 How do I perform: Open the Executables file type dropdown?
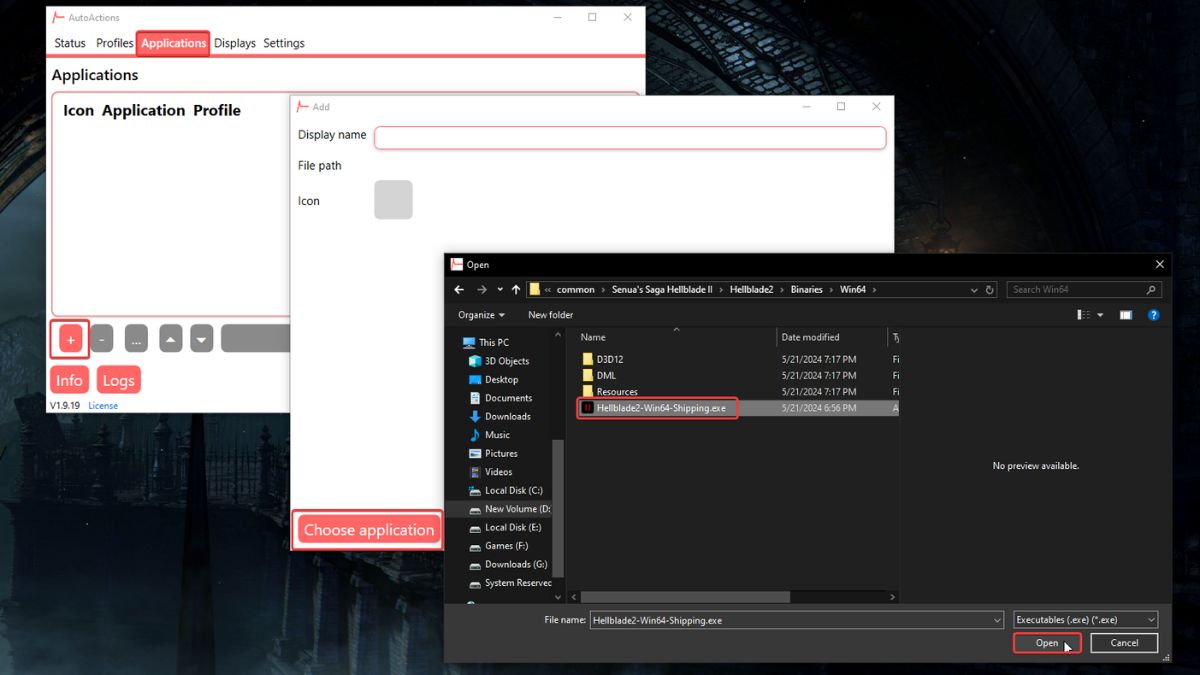click(x=1085, y=620)
